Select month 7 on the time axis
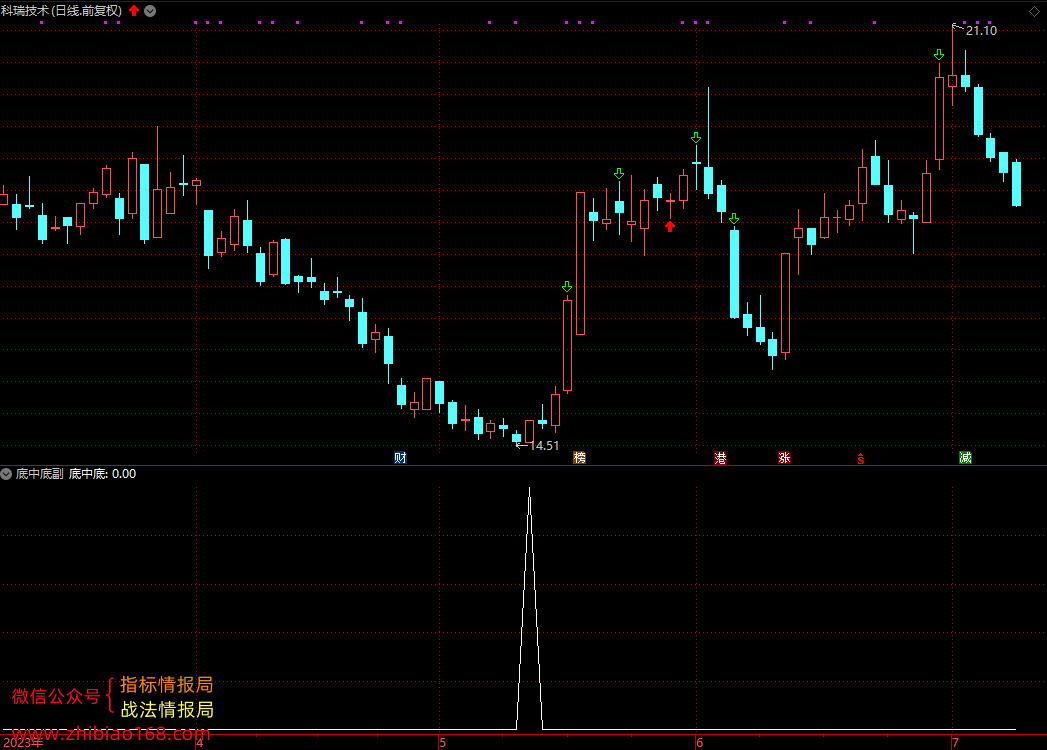Viewport: 1047px width, 750px height. [x=956, y=743]
